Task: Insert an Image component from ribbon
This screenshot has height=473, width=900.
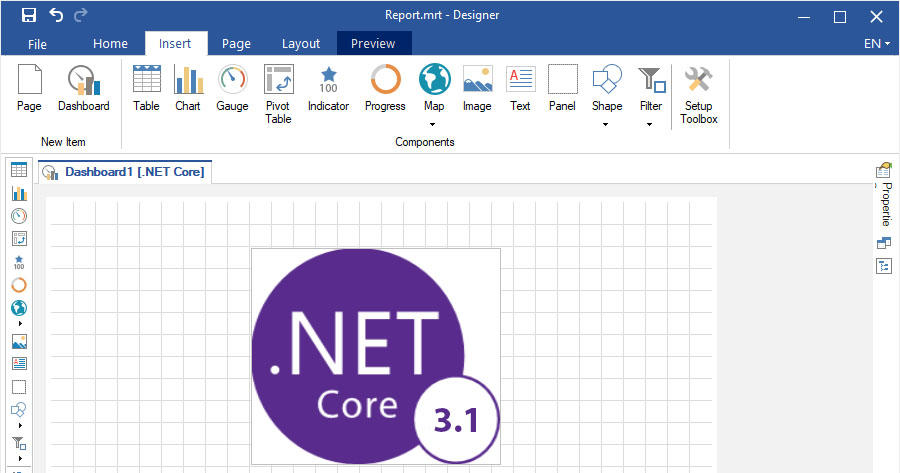Action: (x=477, y=88)
